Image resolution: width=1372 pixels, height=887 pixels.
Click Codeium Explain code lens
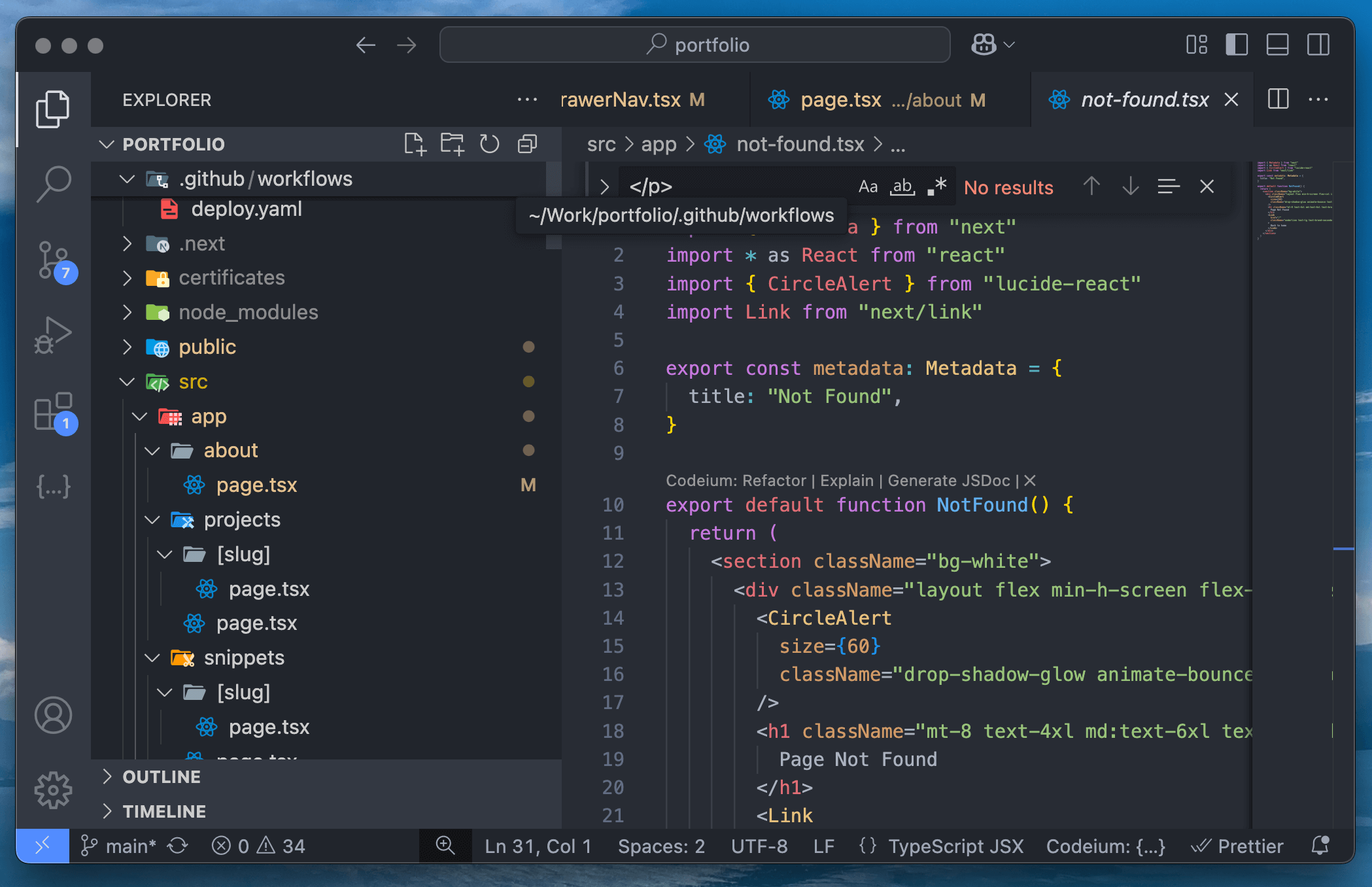pos(847,481)
